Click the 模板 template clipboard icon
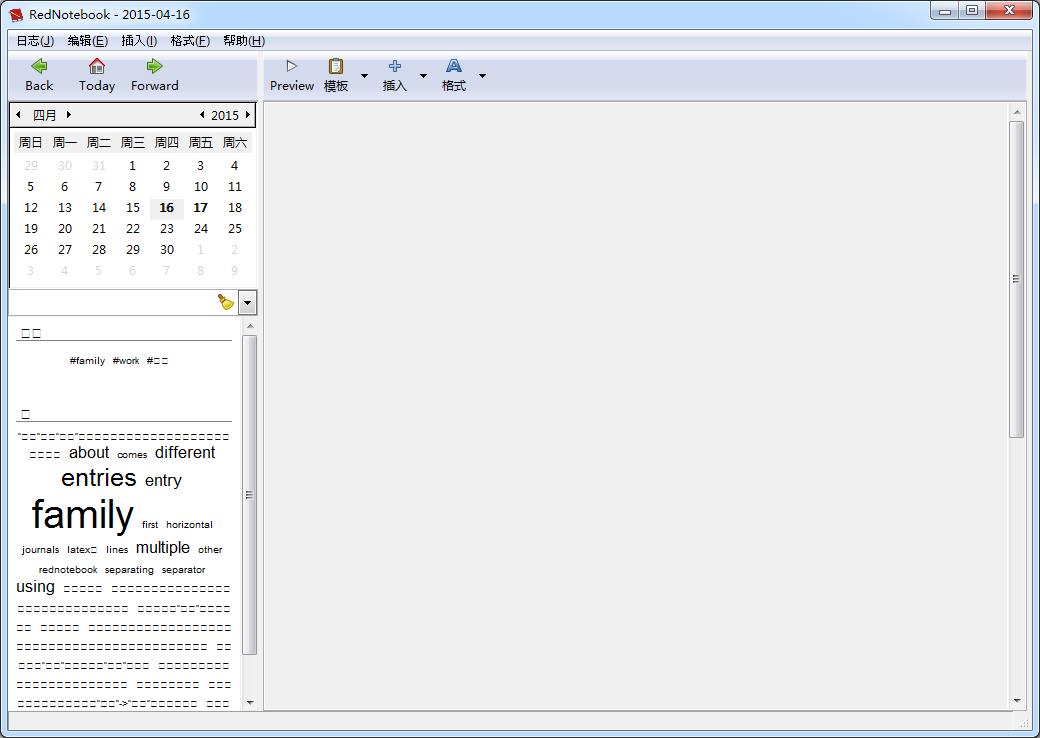This screenshot has height=738, width=1040. pyautogui.click(x=336, y=66)
